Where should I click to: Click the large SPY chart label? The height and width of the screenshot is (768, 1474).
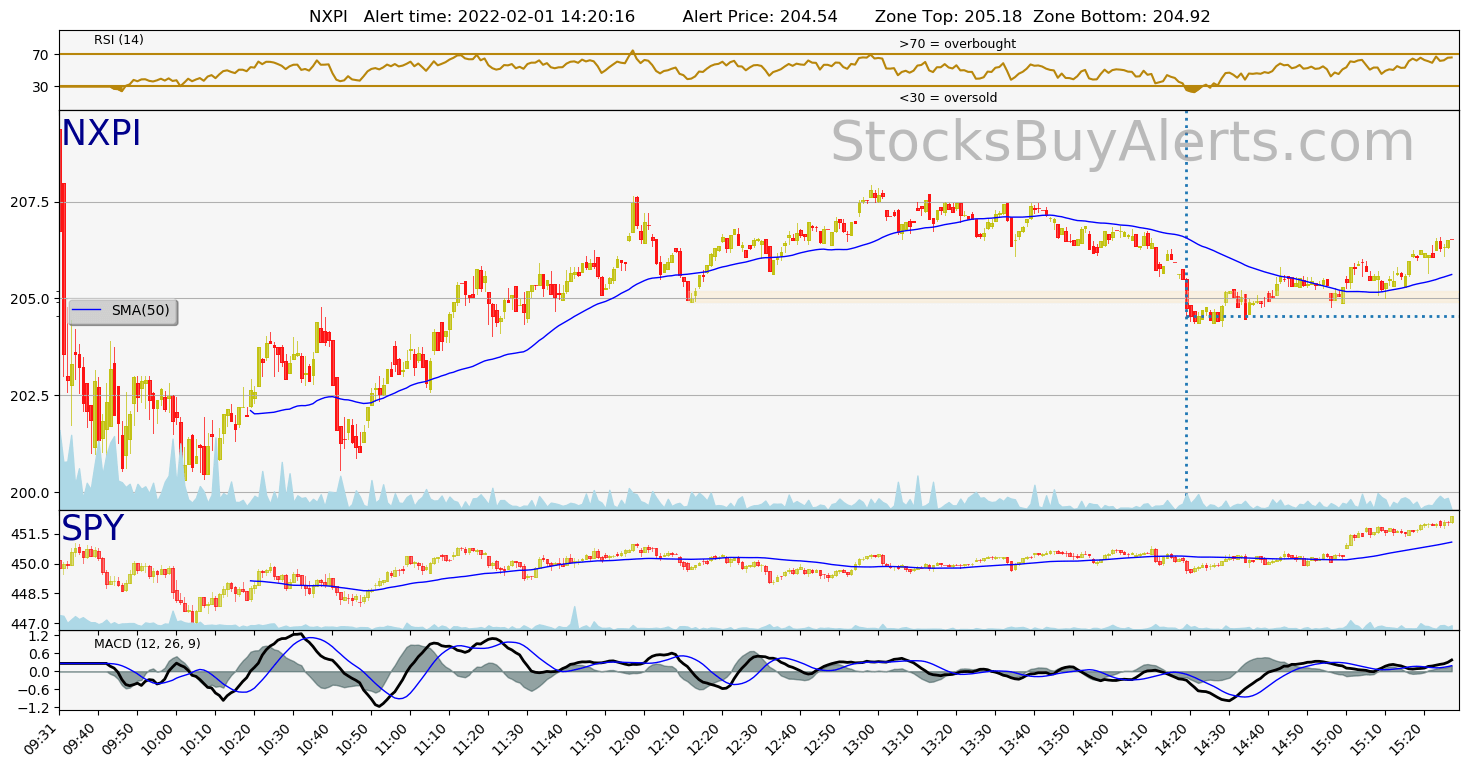[x=92, y=529]
